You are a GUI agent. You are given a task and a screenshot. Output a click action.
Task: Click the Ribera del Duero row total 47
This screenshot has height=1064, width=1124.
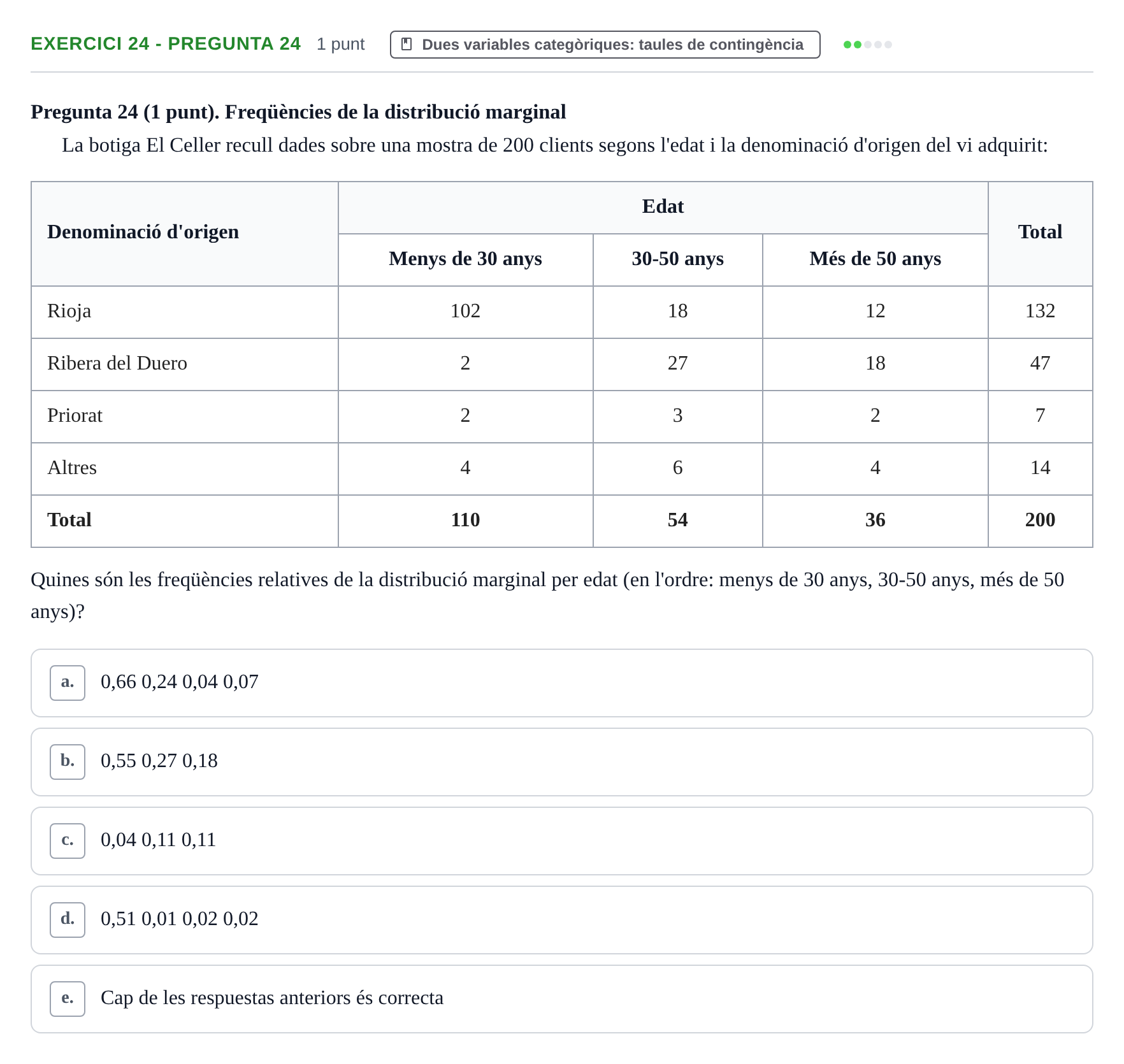click(x=1040, y=363)
